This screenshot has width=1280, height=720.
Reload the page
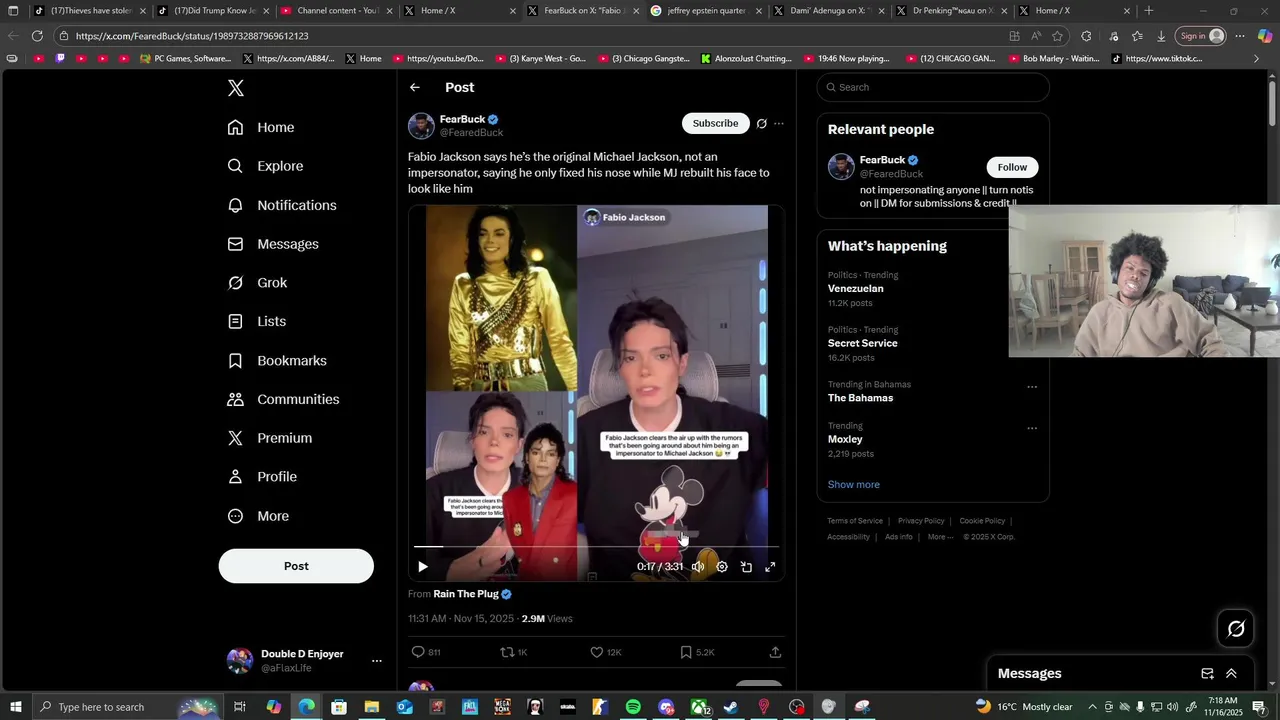[37, 36]
